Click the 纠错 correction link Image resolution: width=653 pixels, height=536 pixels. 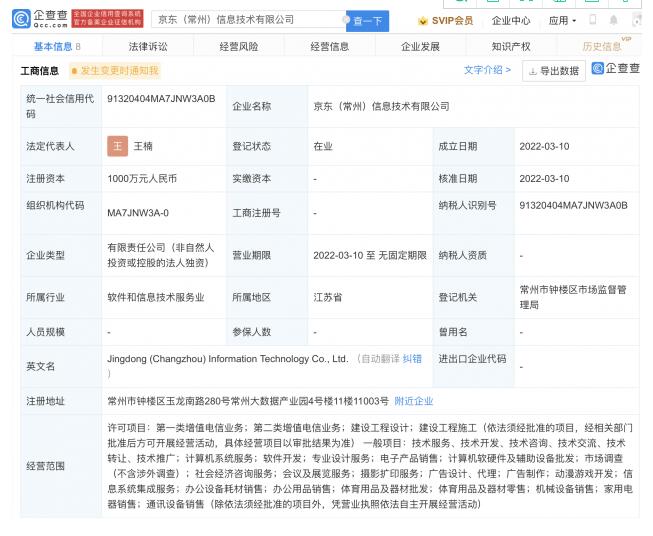point(411,358)
